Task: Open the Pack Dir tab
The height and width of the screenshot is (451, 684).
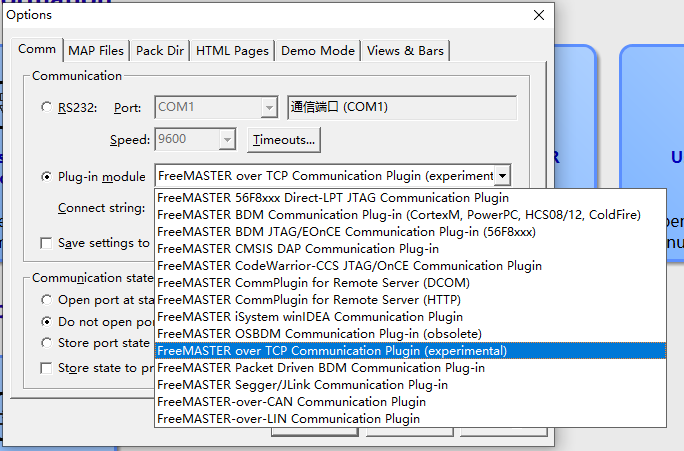Action: coord(160,51)
